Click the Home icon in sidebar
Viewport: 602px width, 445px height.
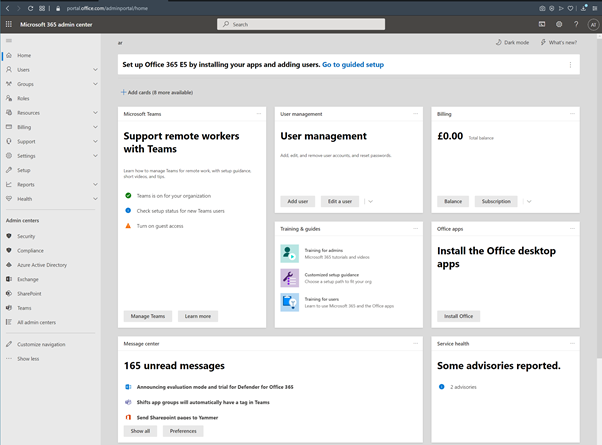pyautogui.click(x=9, y=55)
